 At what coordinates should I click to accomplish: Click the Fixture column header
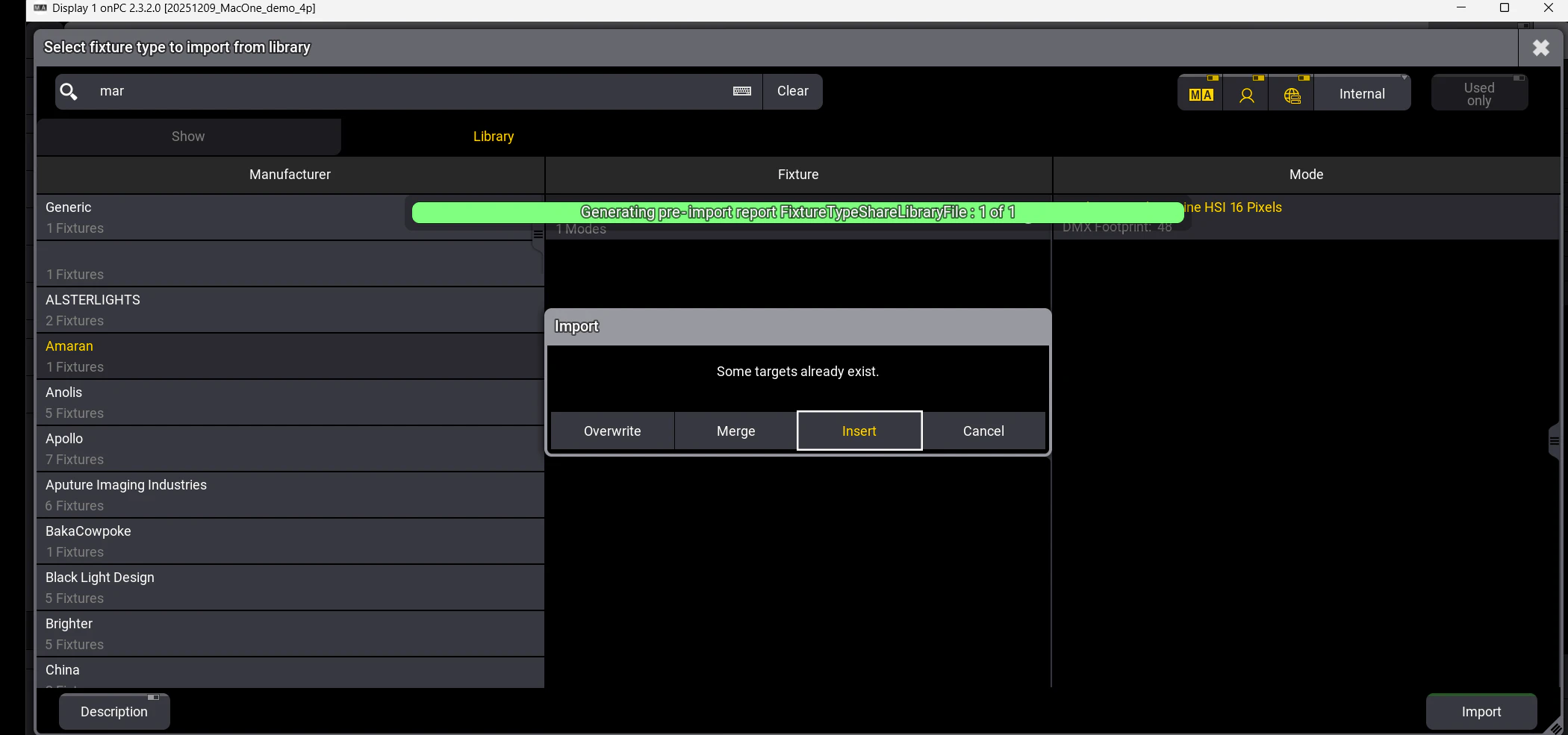click(798, 175)
